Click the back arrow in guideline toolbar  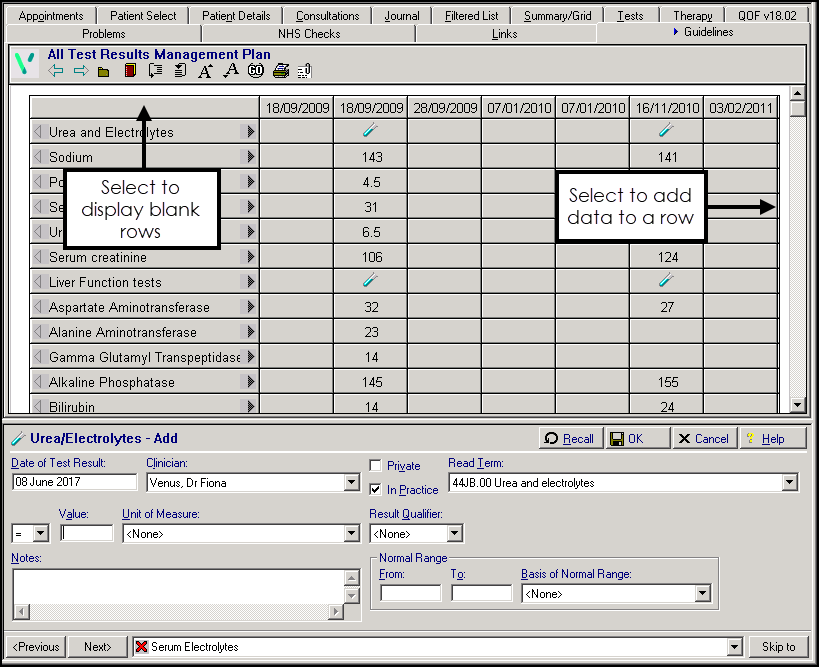pos(56,71)
